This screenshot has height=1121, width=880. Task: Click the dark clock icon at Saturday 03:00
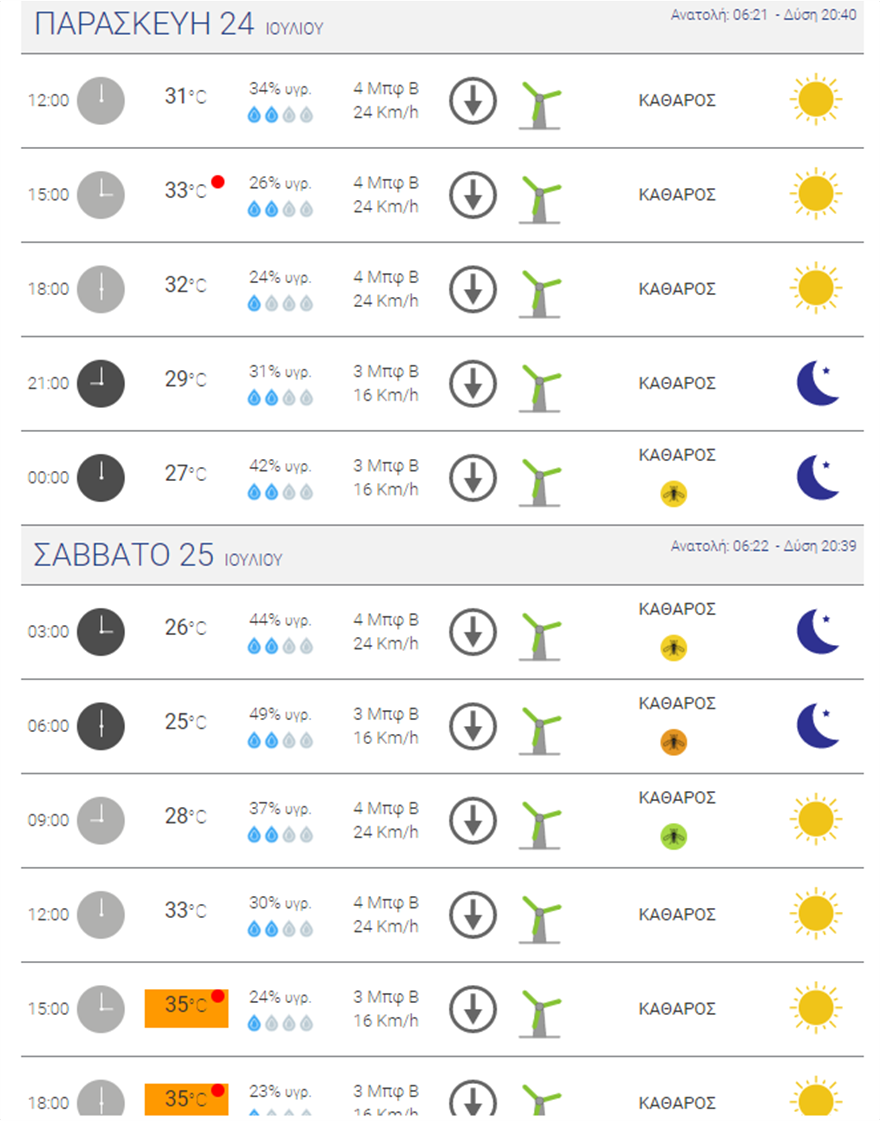[101, 631]
